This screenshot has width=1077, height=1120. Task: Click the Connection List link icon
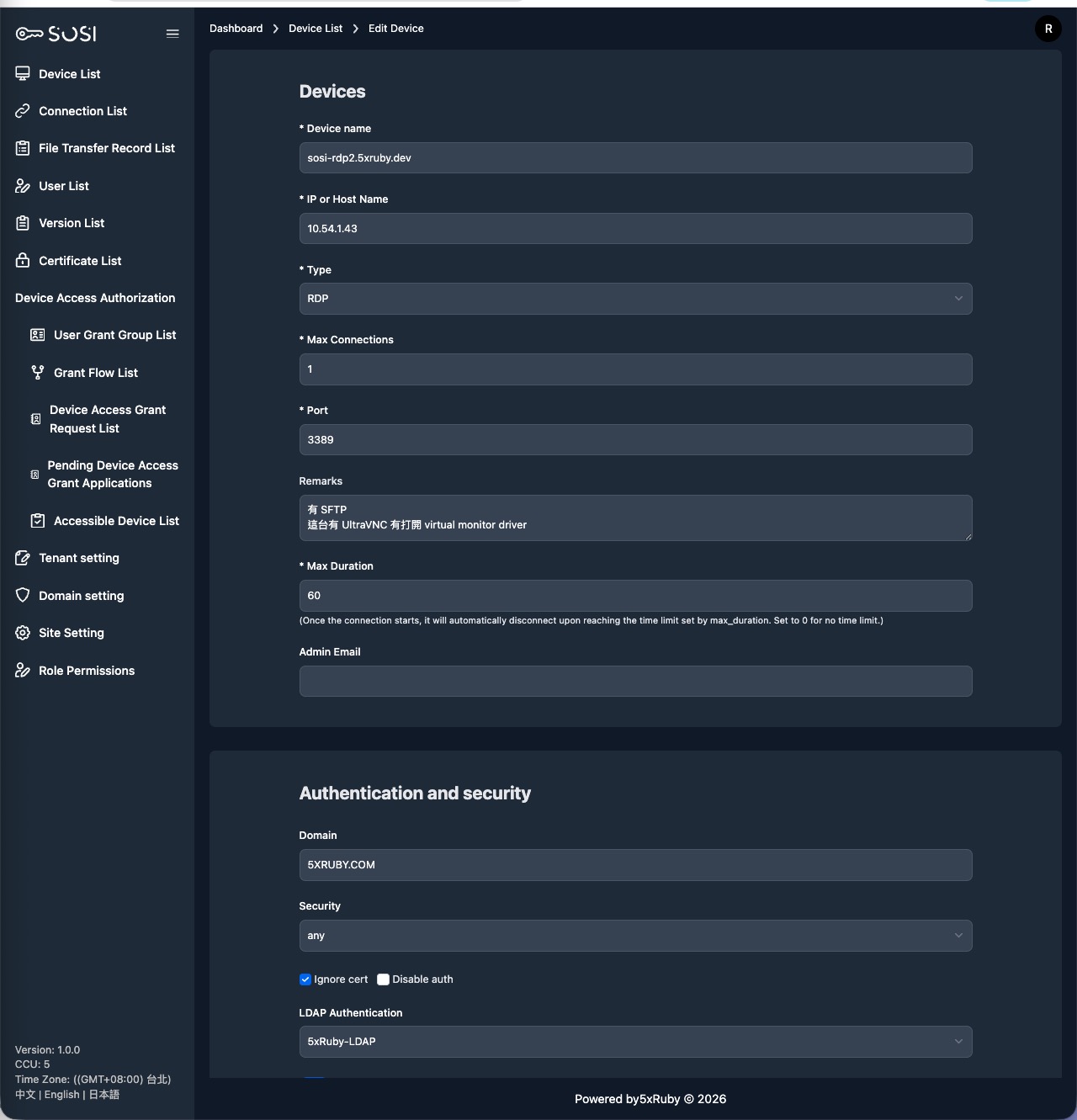point(23,111)
